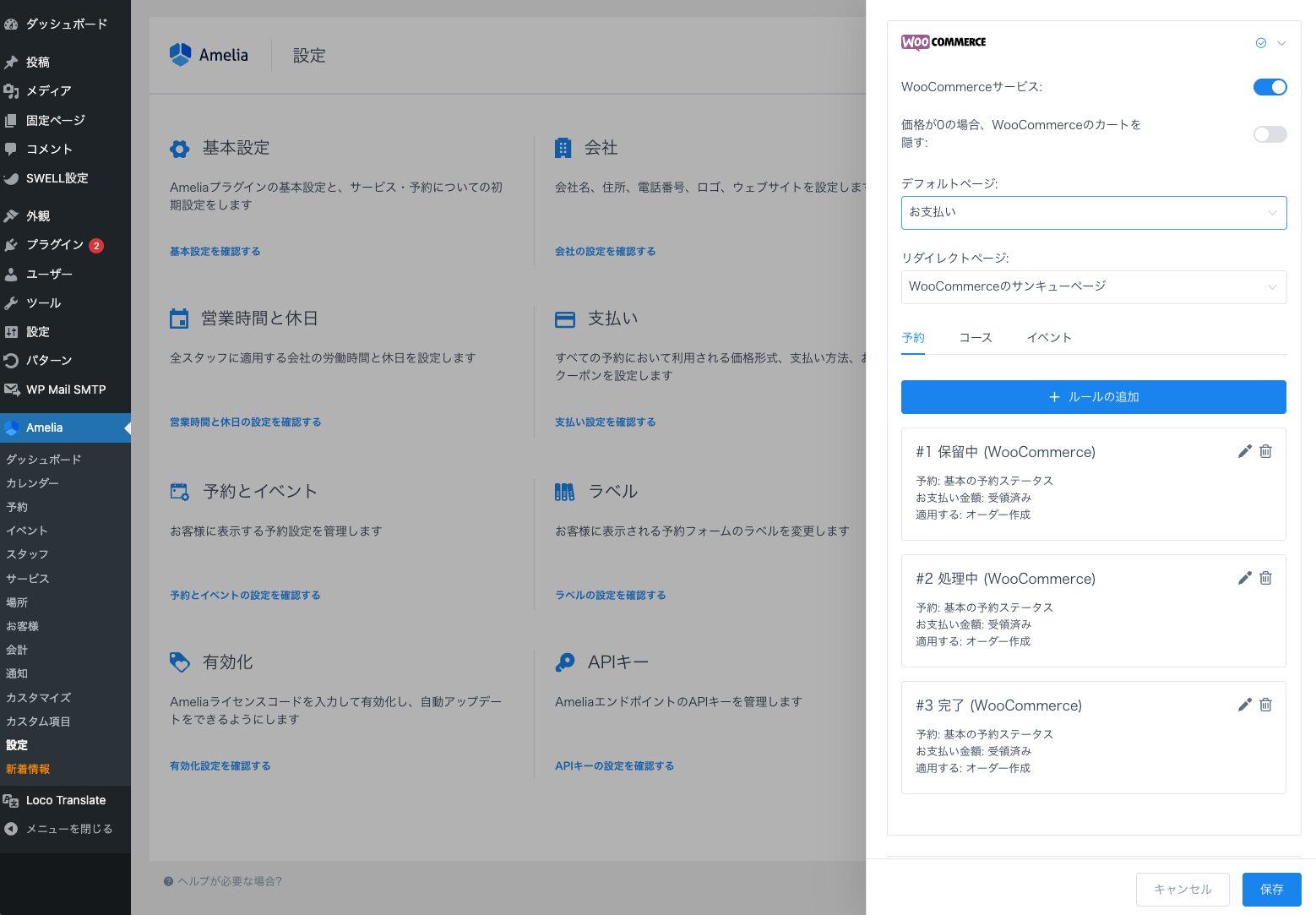Click the ルールの追加 button
The height and width of the screenshot is (915, 1316).
coord(1093,397)
